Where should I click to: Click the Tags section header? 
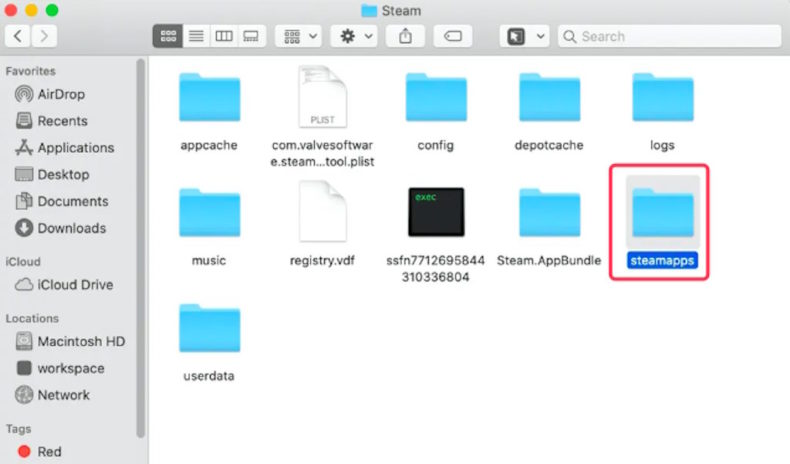click(x=19, y=429)
